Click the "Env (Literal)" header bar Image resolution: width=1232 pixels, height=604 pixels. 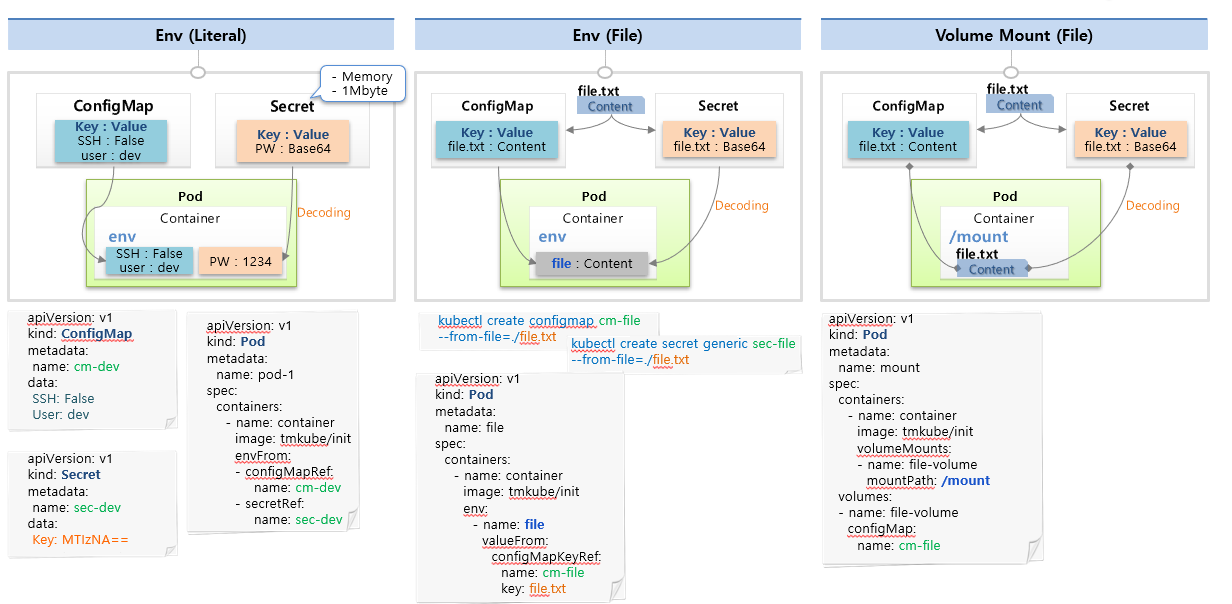coord(201,35)
